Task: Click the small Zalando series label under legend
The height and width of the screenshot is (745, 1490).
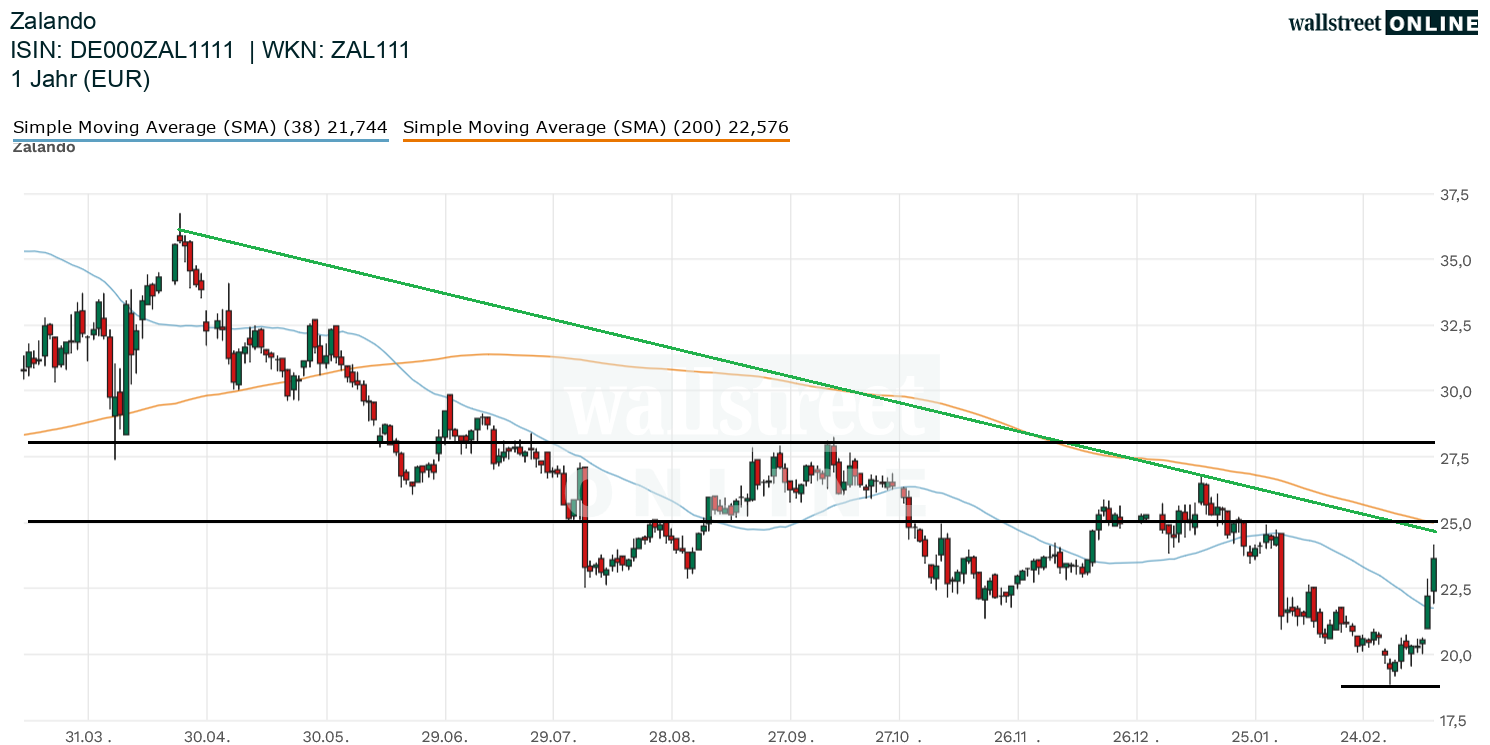Action: [x=43, y=147]
